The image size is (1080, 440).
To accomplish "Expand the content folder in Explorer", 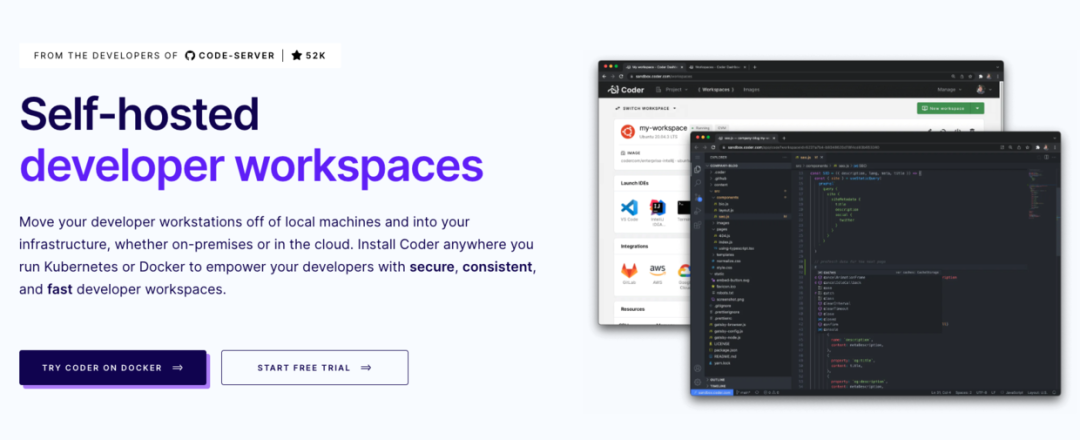I will click(747, 185).
